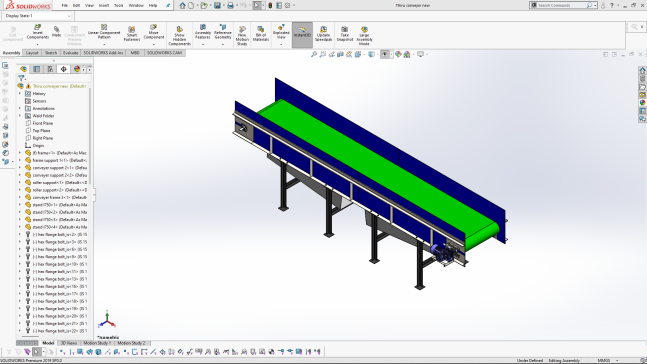Image resolution: width=647 pixels, height=364 pixels.
Task: Open the 3D Views tab
Action: pos(68,343)
